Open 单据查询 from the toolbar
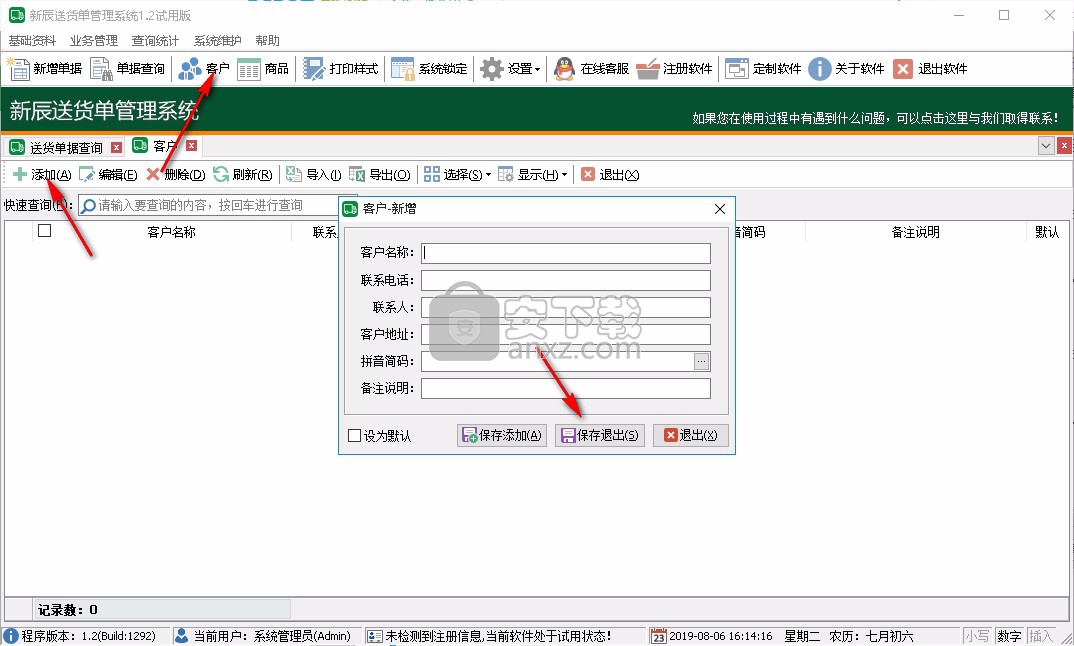 click(102, 69)
